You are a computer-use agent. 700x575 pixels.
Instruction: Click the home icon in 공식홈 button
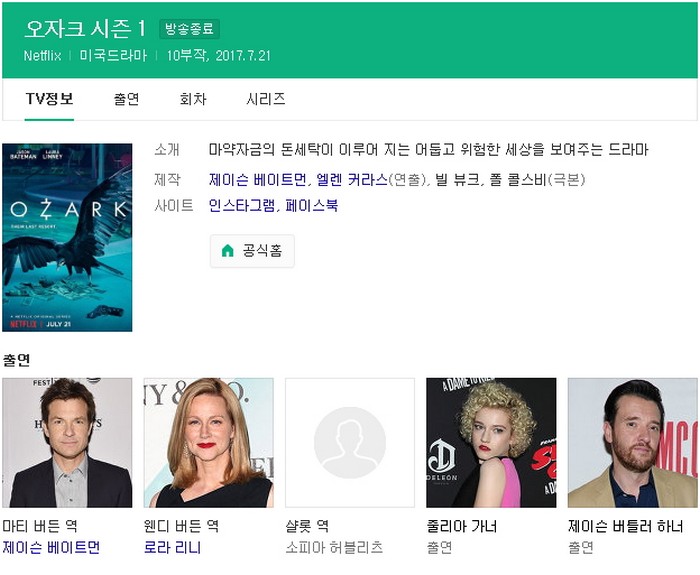(x=228, y=251)
